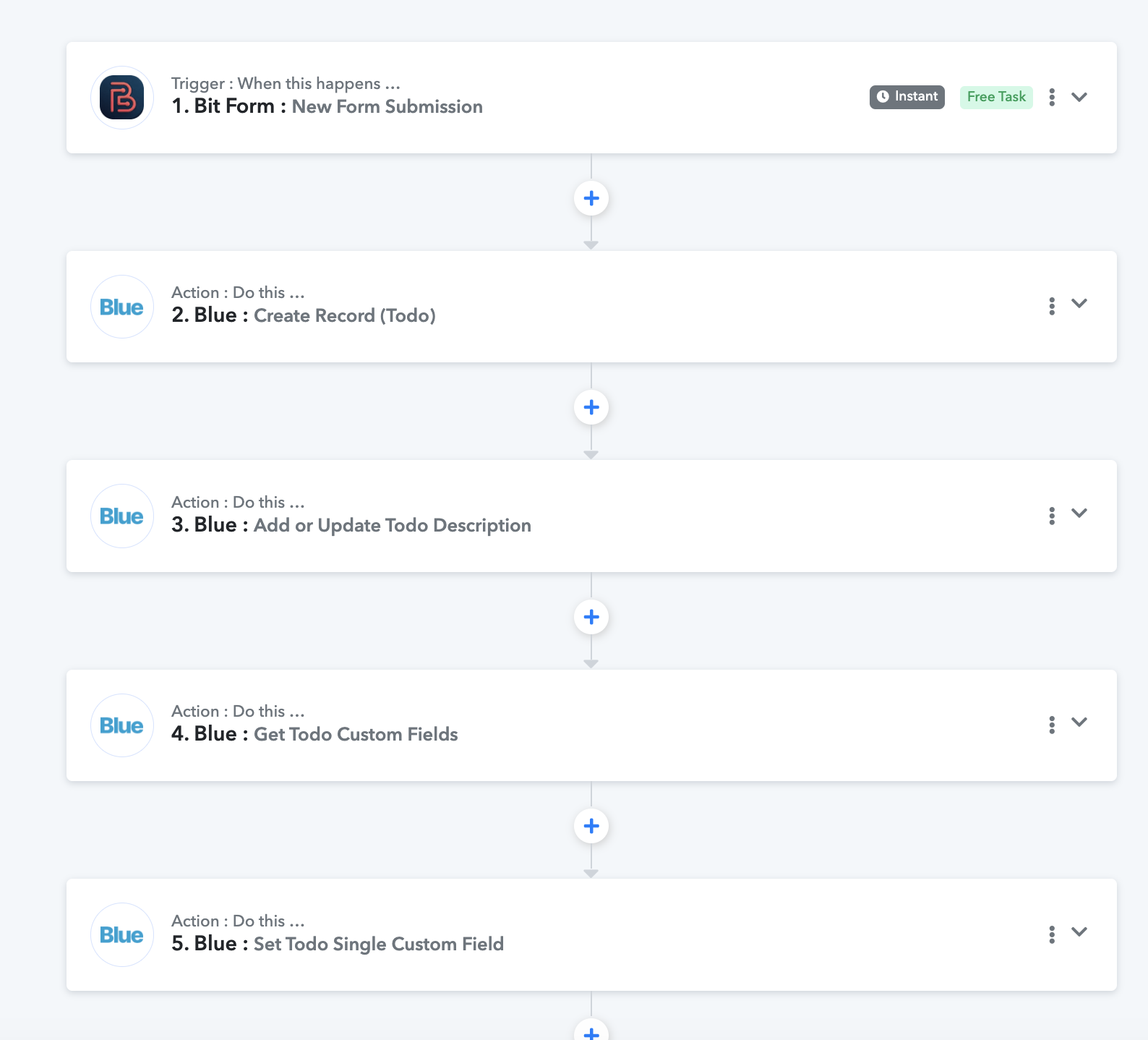This screenshot has height=1040, width=1148.
Task: Click the Free Task badge
Action: coord(996,97)
